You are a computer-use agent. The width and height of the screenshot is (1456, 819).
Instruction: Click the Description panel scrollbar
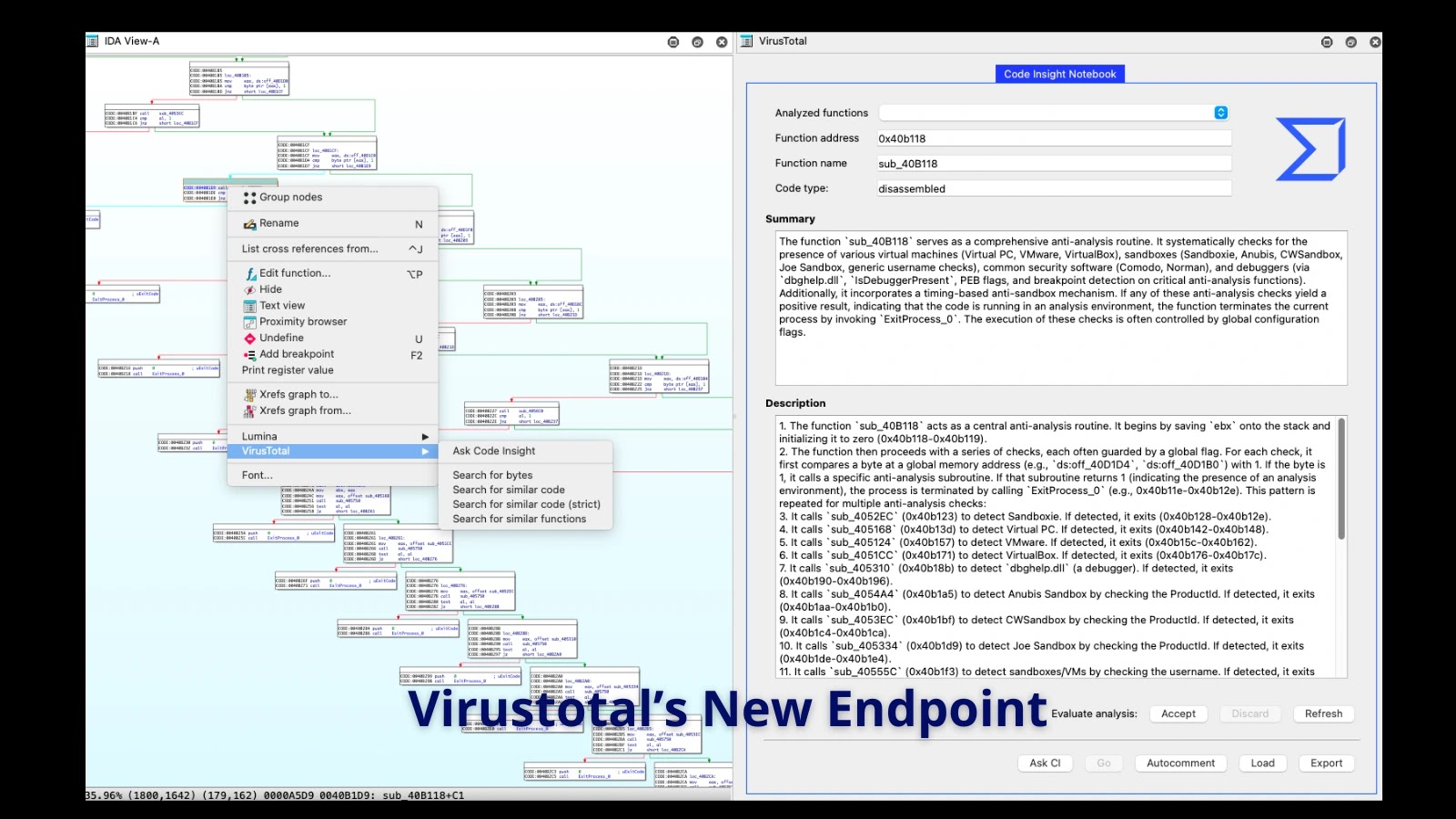click(x=1341, y=479)
